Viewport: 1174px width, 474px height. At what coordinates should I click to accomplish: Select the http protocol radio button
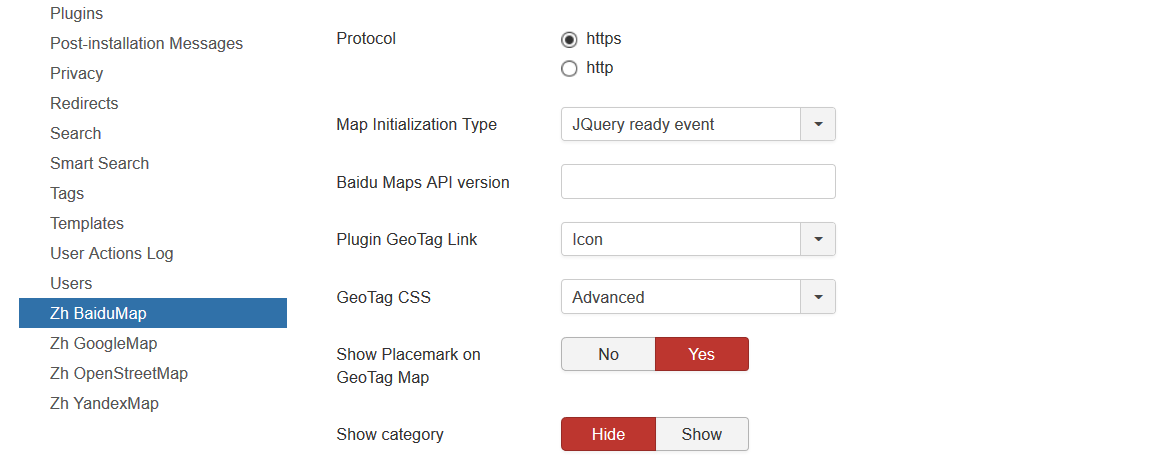569,69
